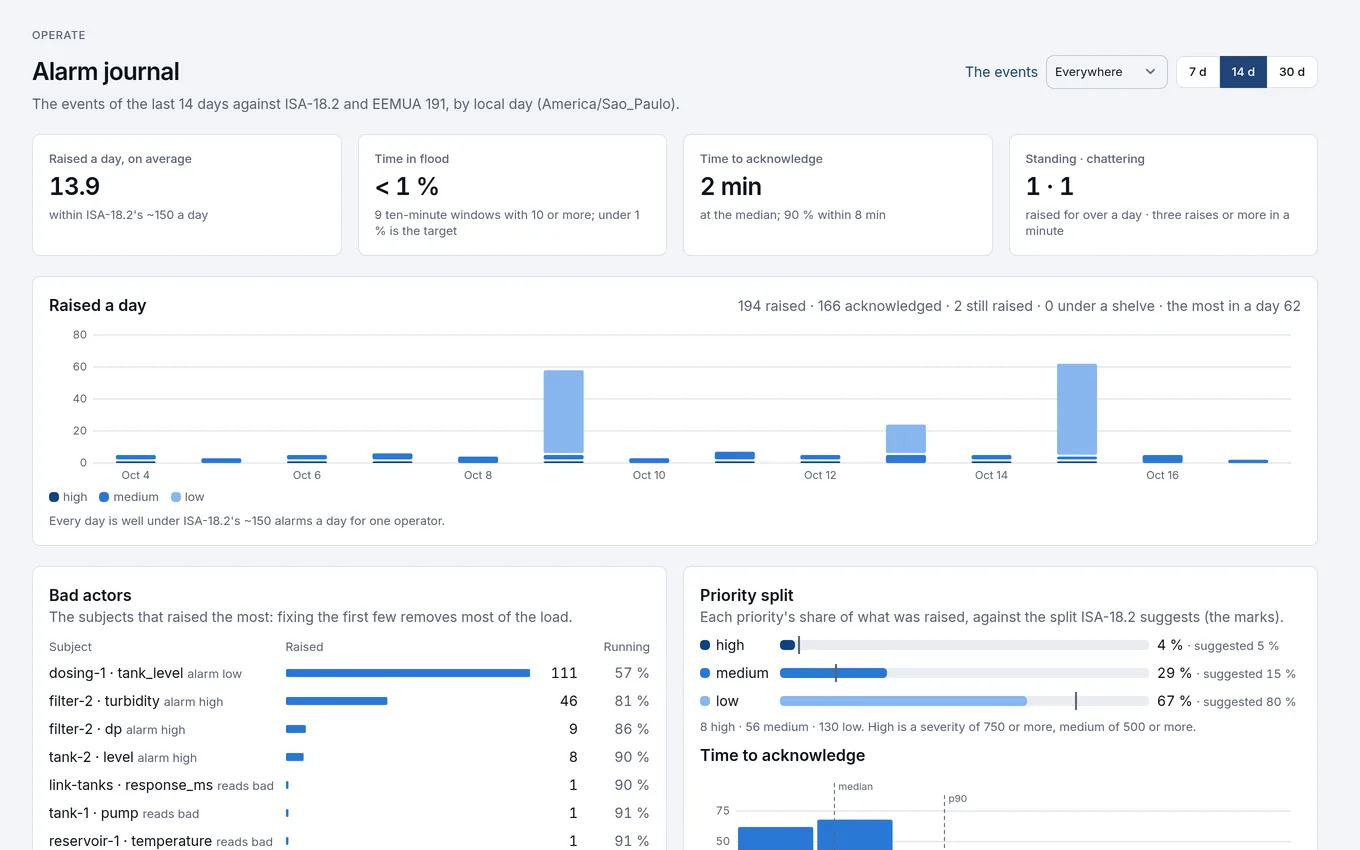Click the Oct 16 axis label
Screen dimensions: 1360x850
tap(1162, 475)
